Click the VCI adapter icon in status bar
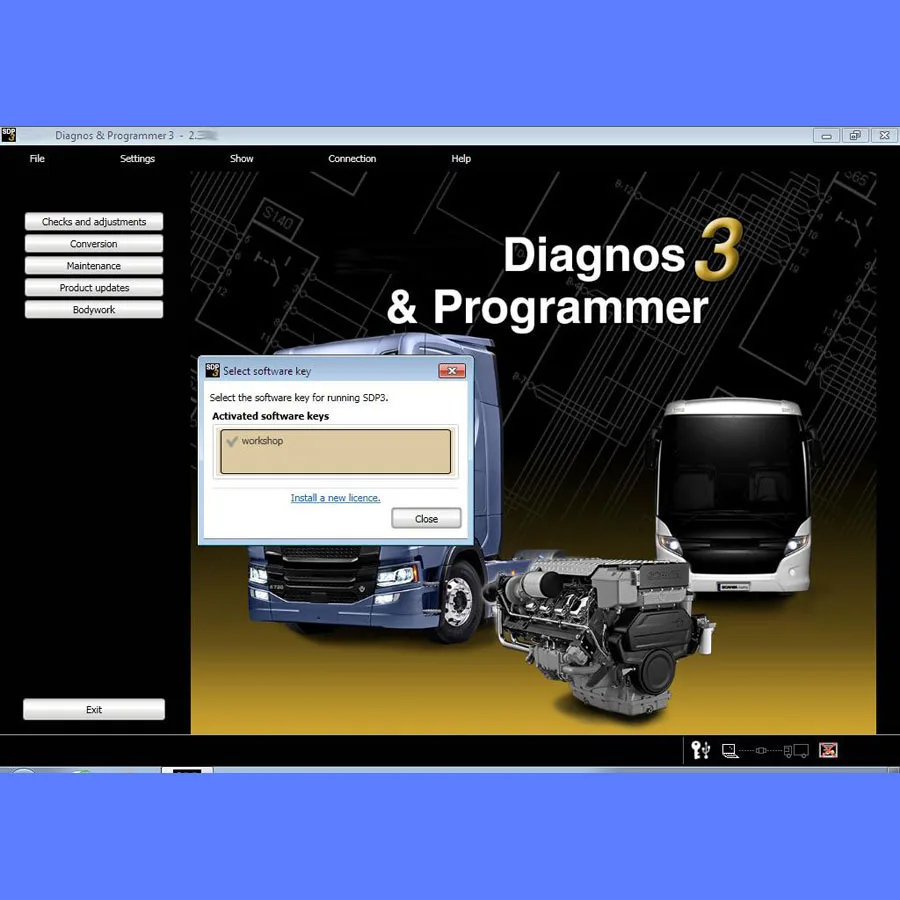This screenshot has width=900, height=900. click(x=761, y=750)
